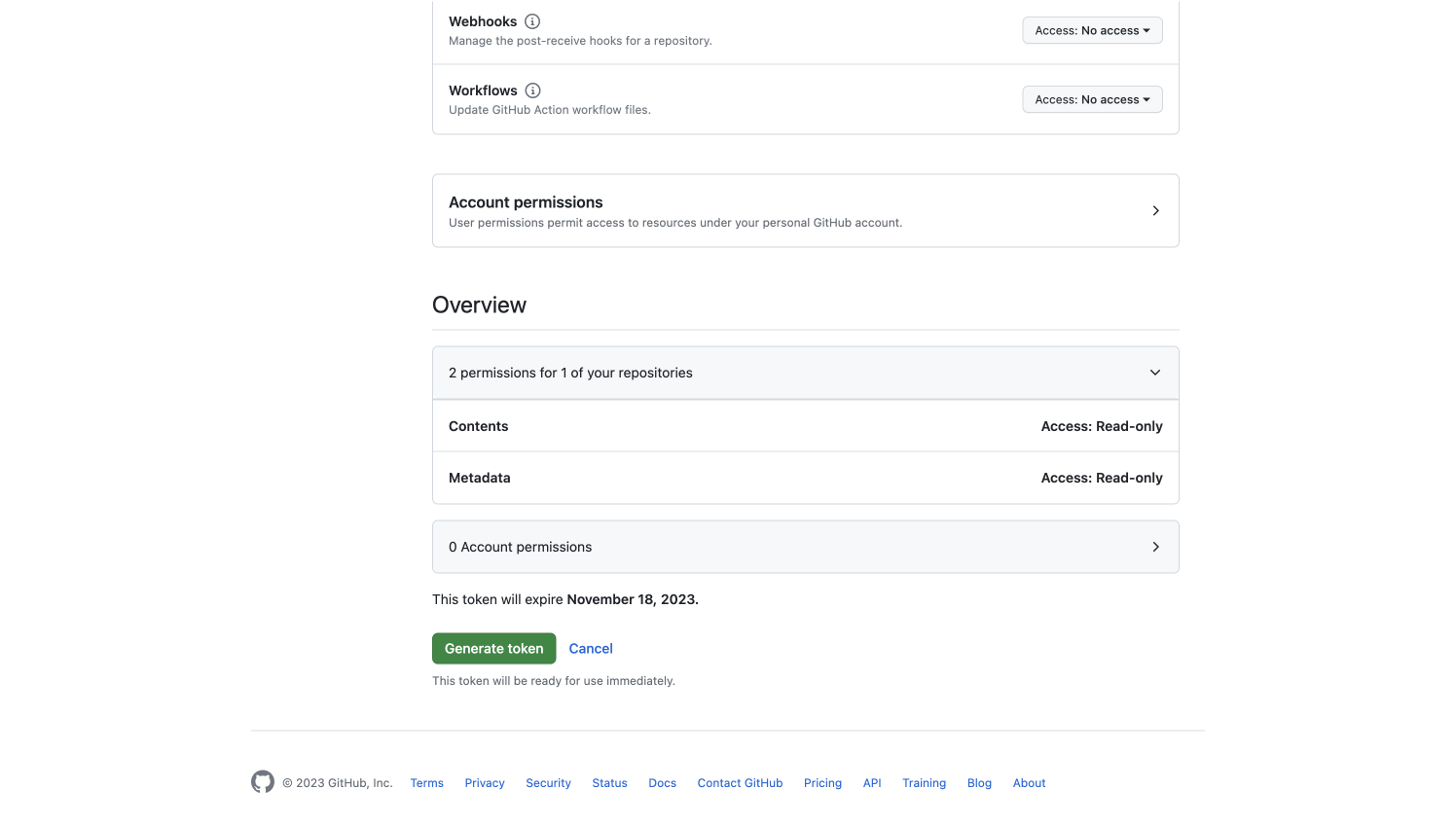This screenshot has width=1456, height=825.
Task: Open the Account permissions section chevron
Action: [x=1155, y=210]
